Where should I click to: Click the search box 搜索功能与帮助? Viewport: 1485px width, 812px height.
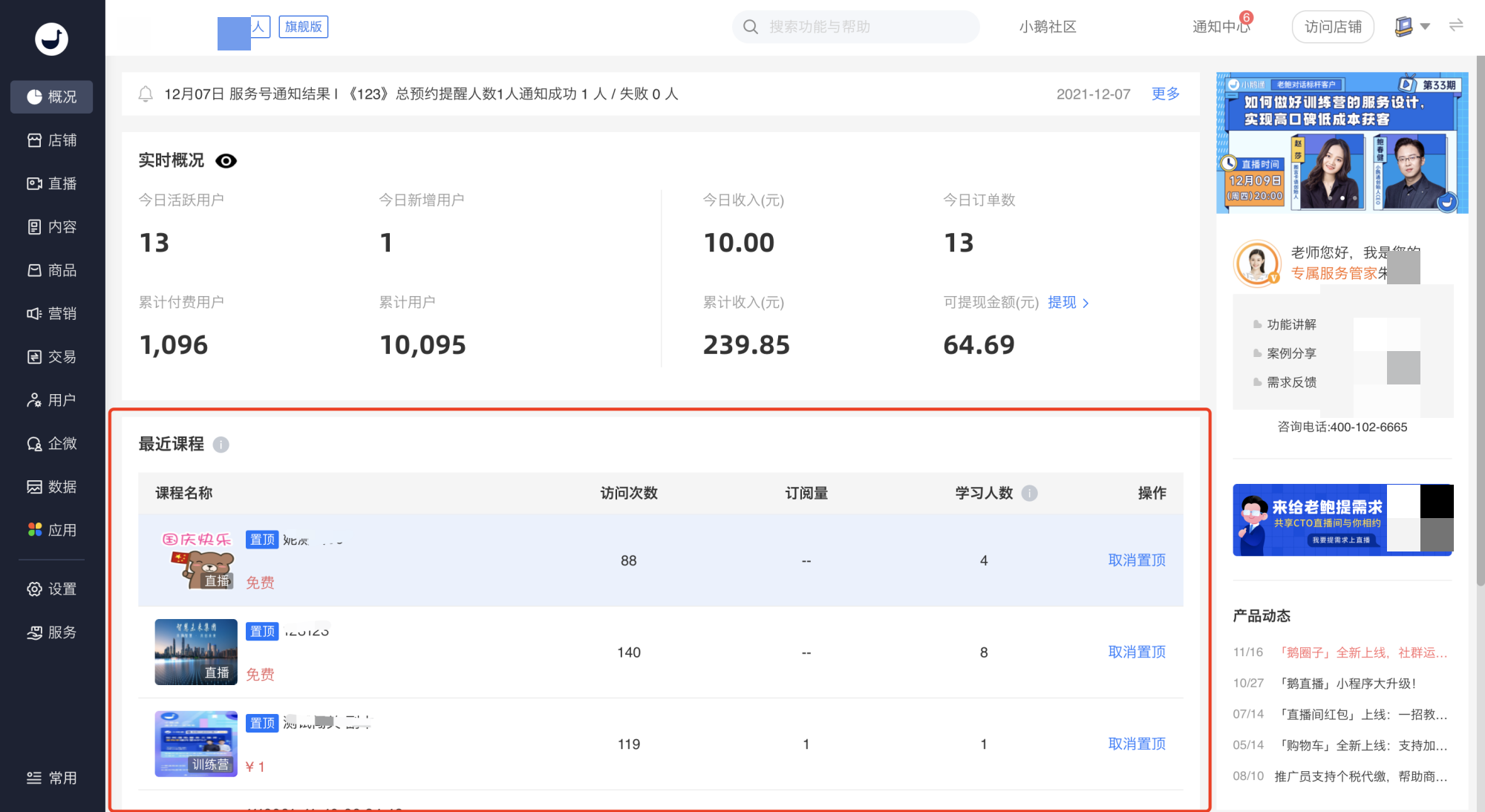(x=855, y=27)
